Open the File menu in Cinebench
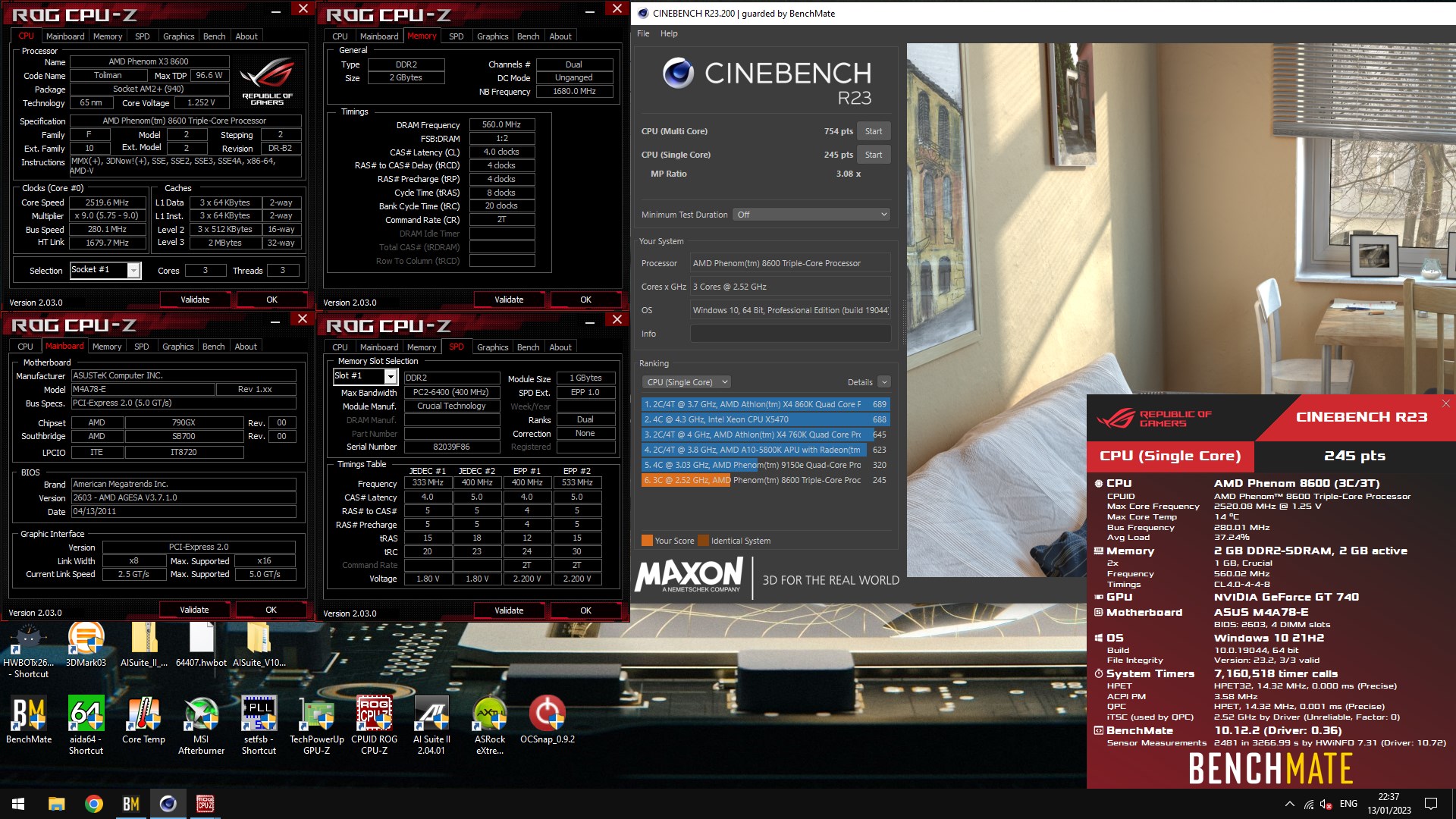Image resolution: width=1456 pixels, height=819 pixels. pos(643,33)
